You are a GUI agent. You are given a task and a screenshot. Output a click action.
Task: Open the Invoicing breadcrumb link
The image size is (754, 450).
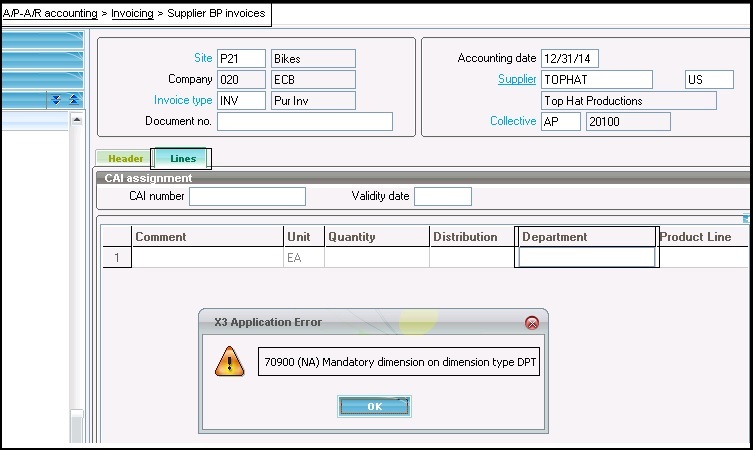[132, 13]
